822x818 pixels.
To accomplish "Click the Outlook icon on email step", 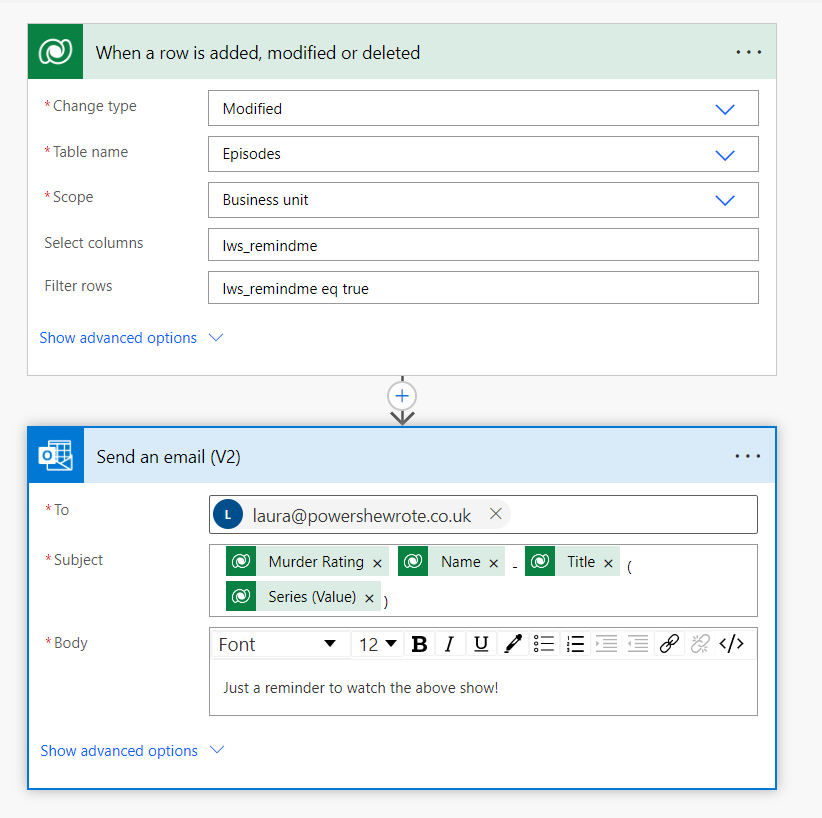I will [x=56, y=455].
